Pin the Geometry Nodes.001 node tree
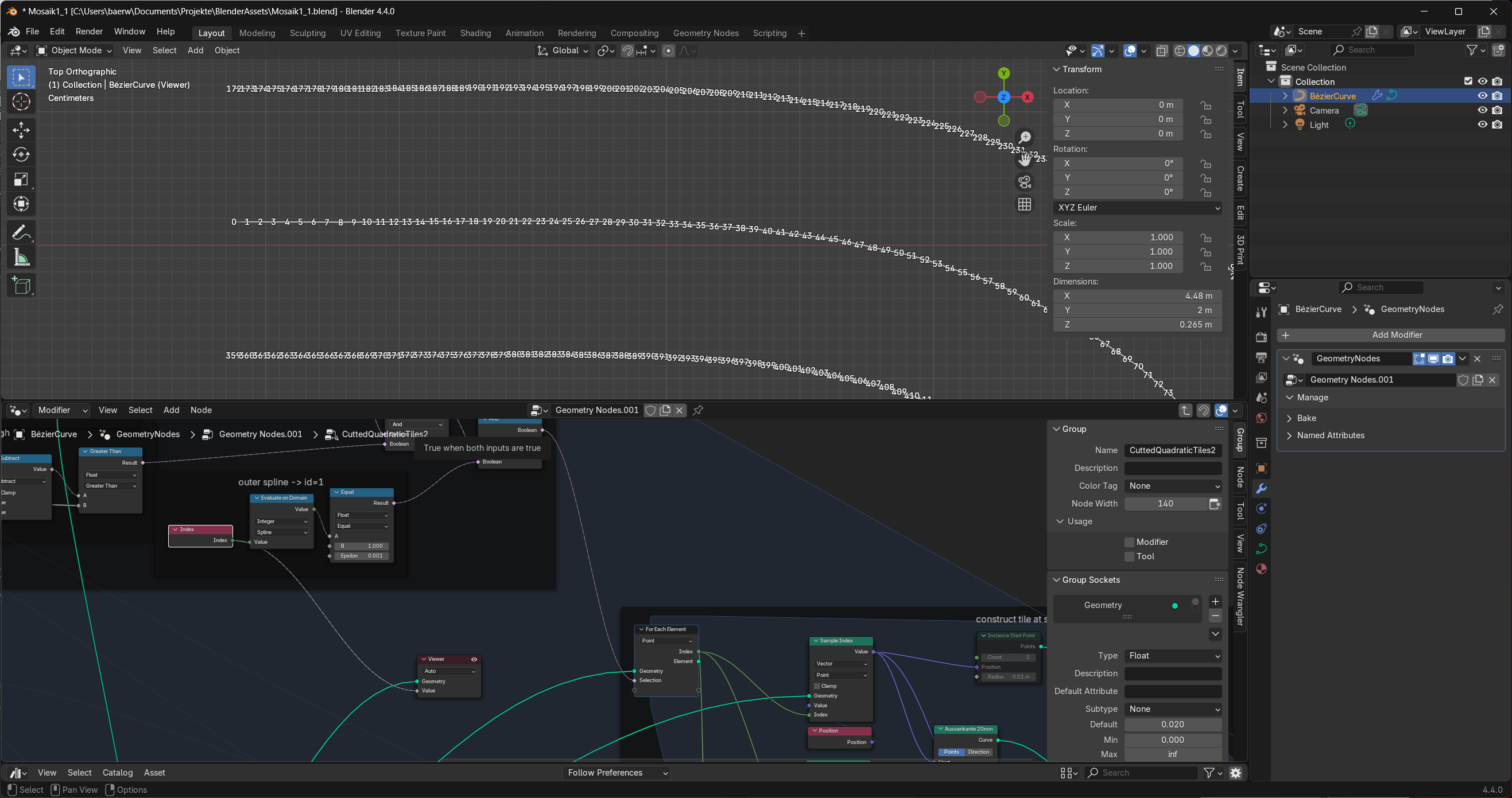Screen dimensions: 1512x798 pos(698,410)
